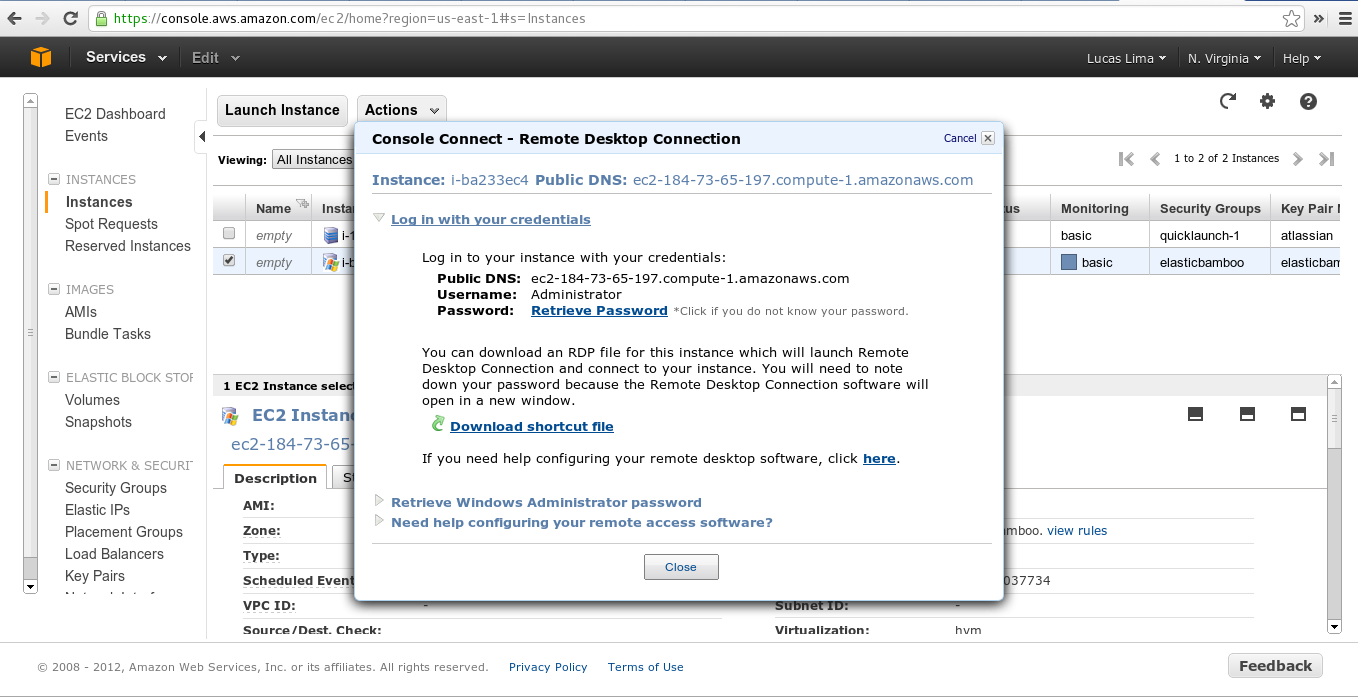The image size is (1358, 697).
Task: Open the Actions dropdown
Action: pos(402,110)
